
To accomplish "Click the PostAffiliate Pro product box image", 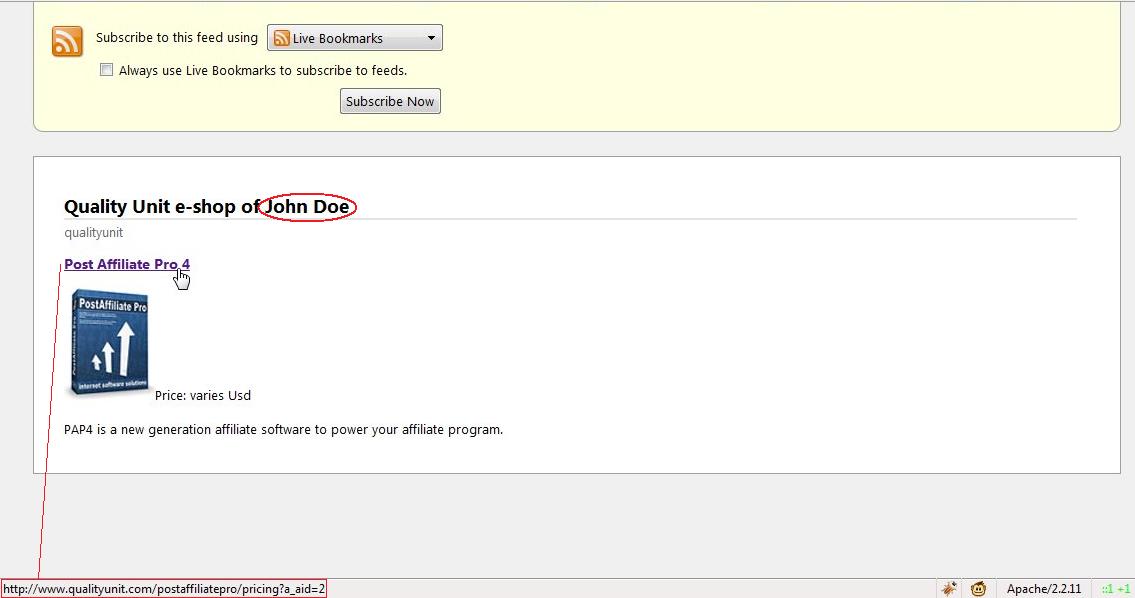I will [109, 342].
